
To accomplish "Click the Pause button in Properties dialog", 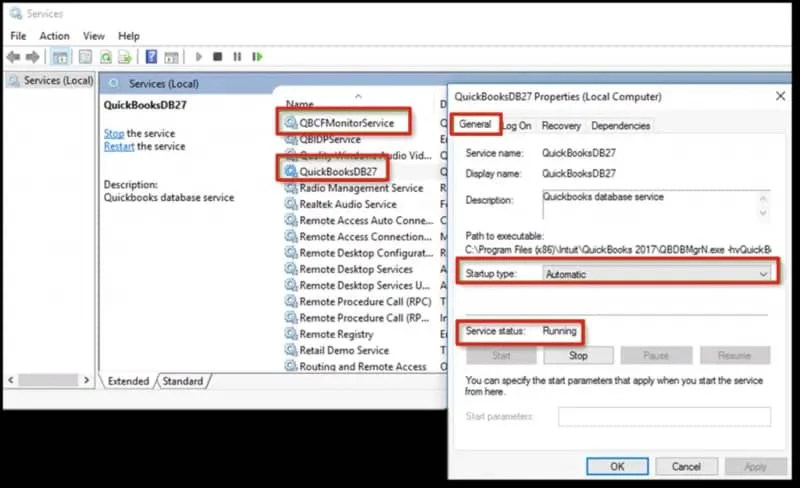I will (656, 355).
